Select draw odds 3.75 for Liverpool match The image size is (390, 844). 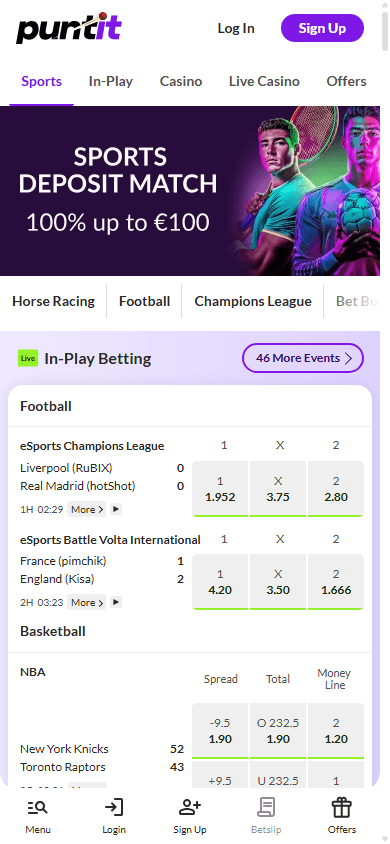click(278, 489)
